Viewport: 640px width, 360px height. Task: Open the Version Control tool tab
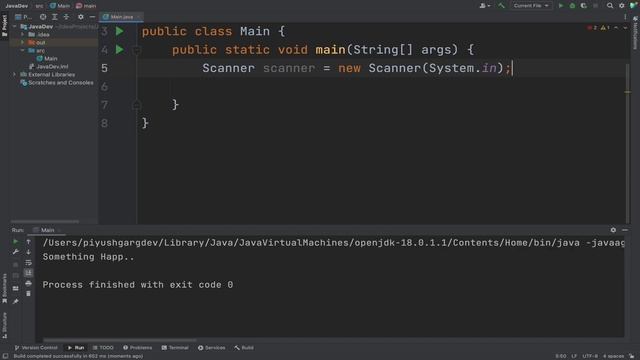[x=36, y=348]
